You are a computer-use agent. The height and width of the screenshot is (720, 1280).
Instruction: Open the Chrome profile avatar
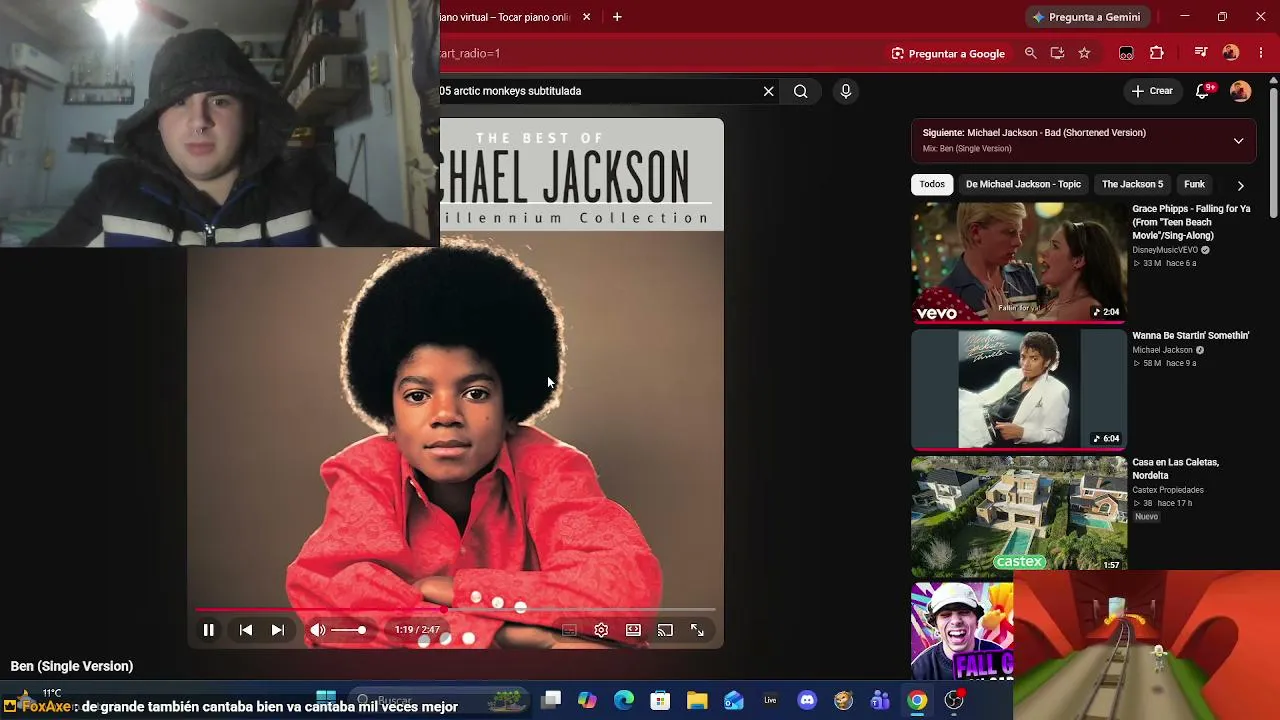point(1231,53)
